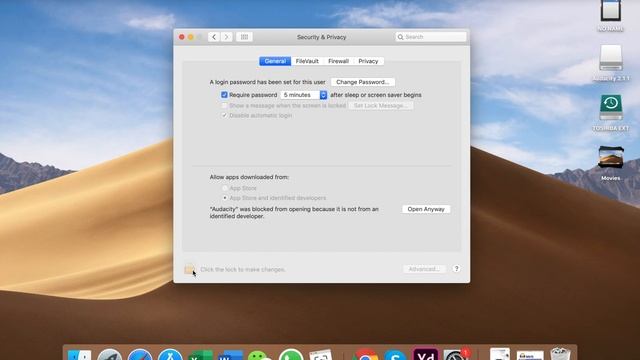Open System Preferences dock icon with badge

click(x=456, y=354)
